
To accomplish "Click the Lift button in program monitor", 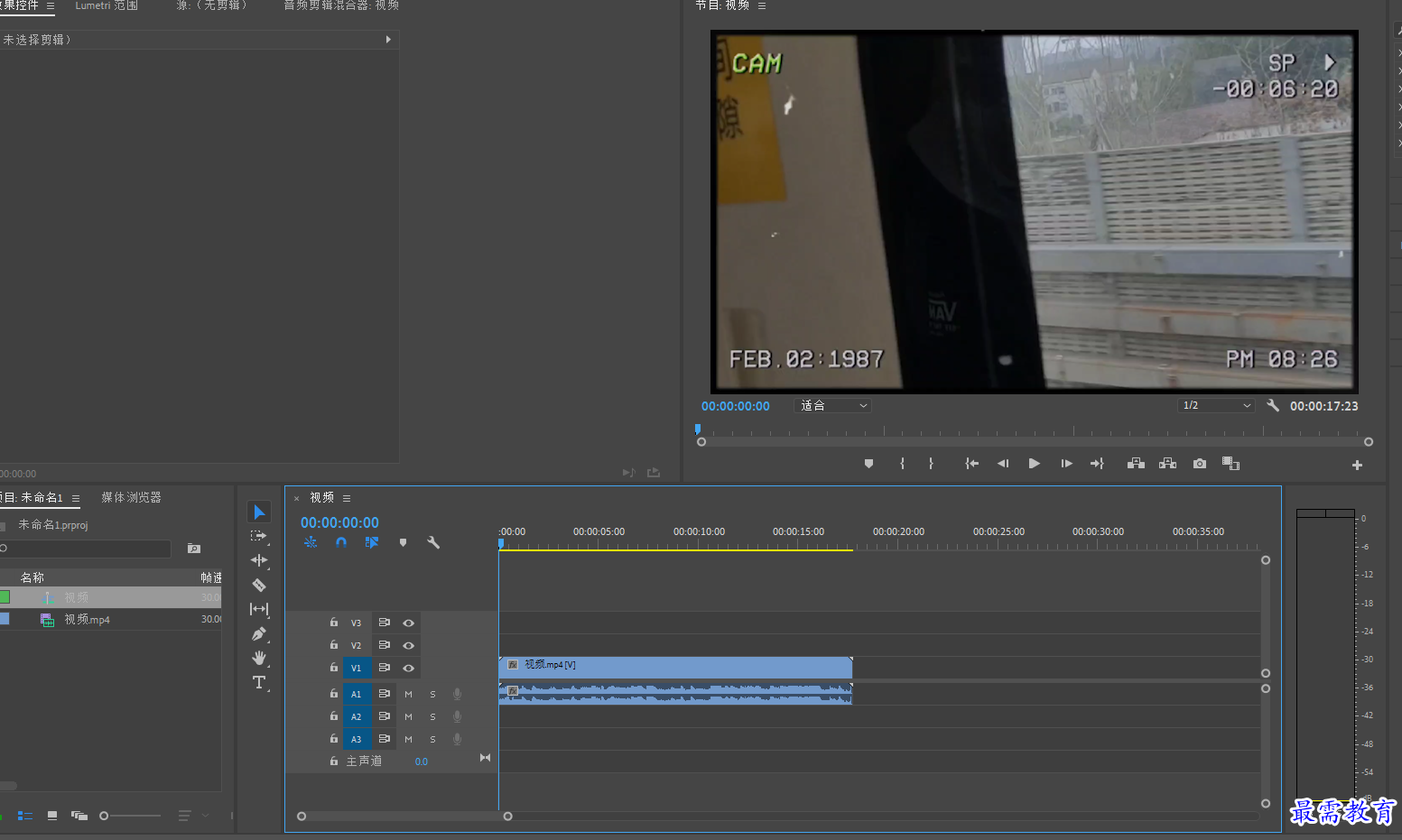I will (1136, 464).
